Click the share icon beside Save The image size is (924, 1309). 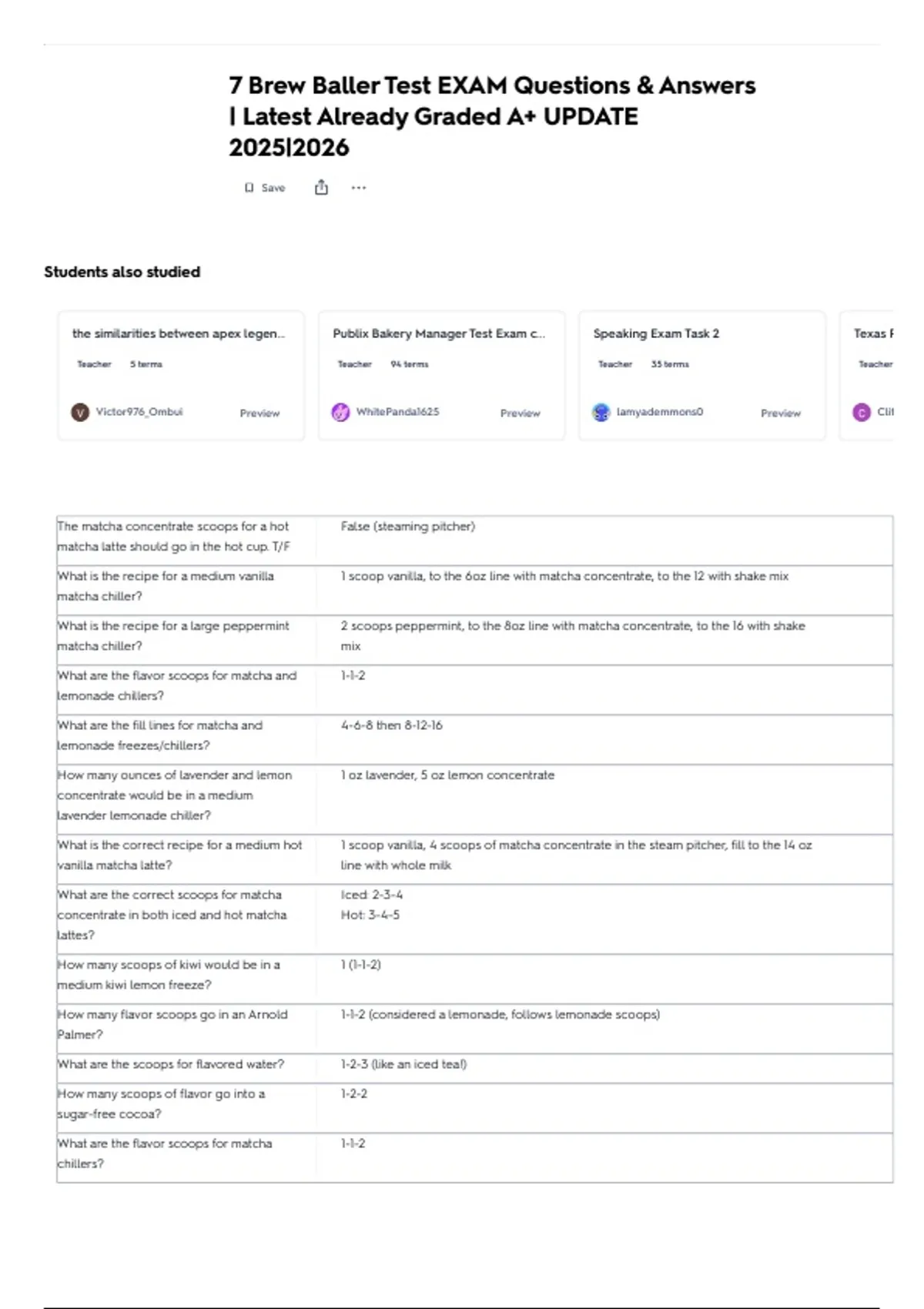point(321,187)
